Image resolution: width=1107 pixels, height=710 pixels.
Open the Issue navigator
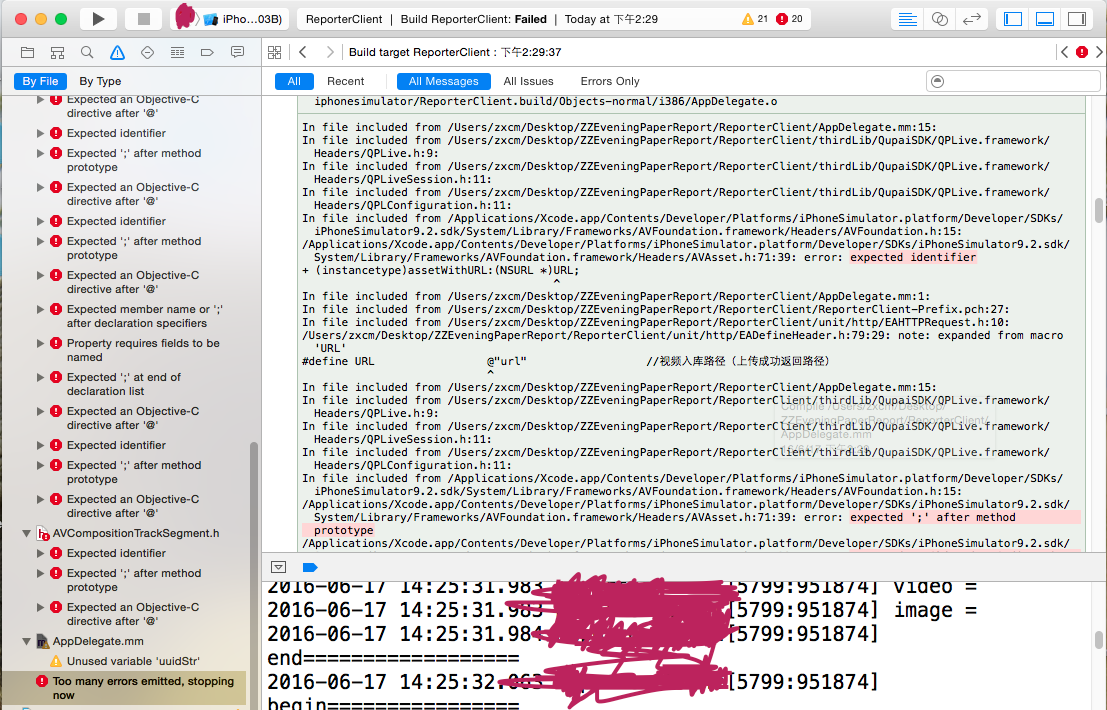[117, 52]
